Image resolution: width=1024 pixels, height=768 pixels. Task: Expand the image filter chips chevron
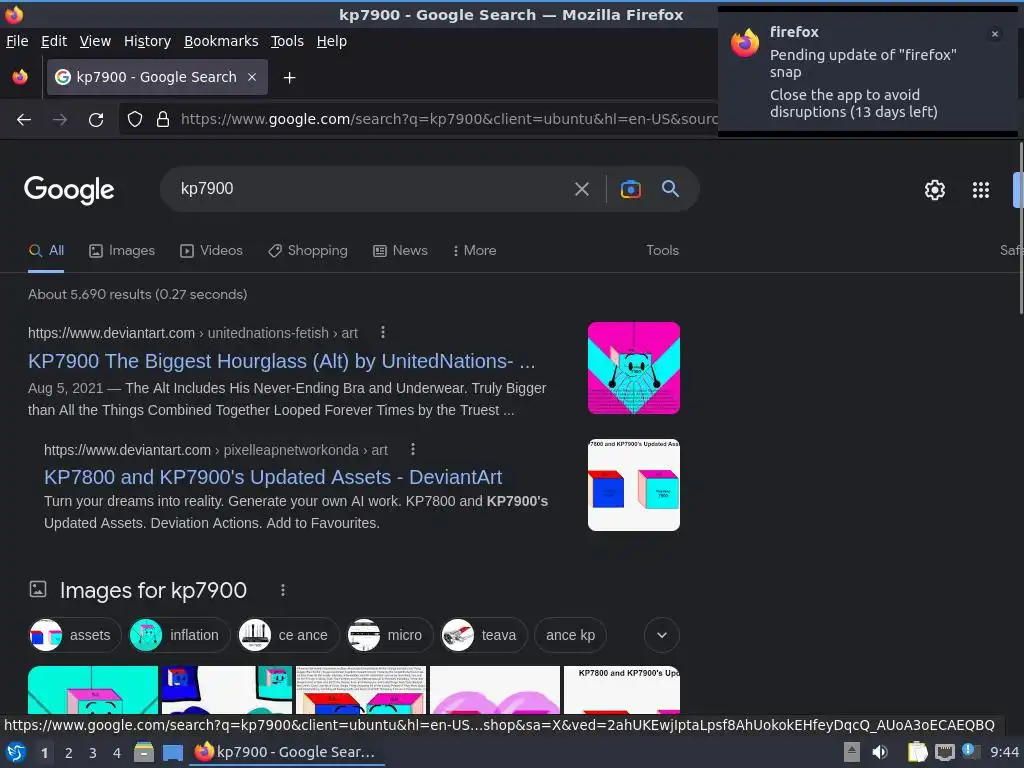662,635
